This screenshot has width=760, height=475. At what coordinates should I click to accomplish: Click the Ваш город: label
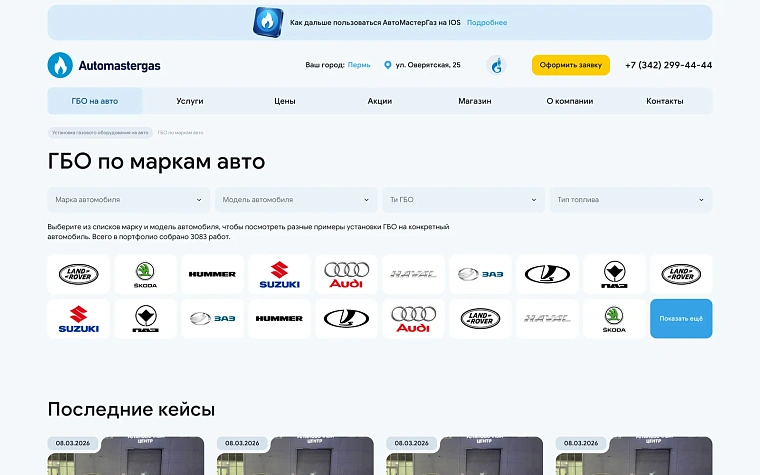[x=325, y=65]
